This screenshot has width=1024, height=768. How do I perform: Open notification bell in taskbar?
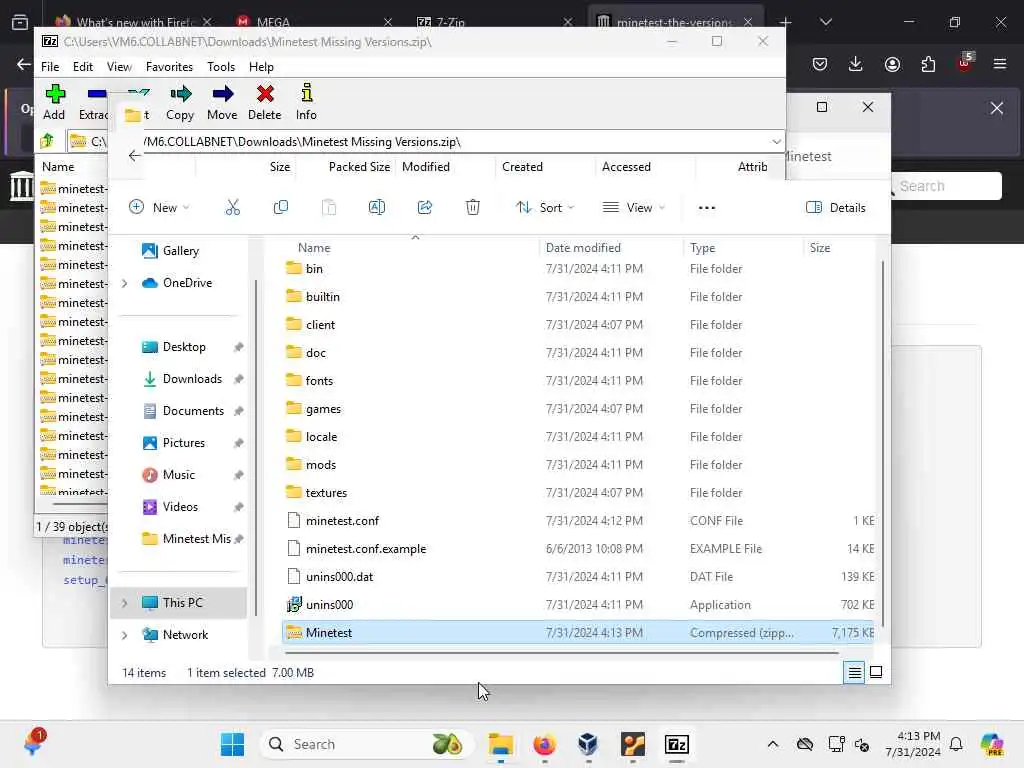[x=956, y=744]
